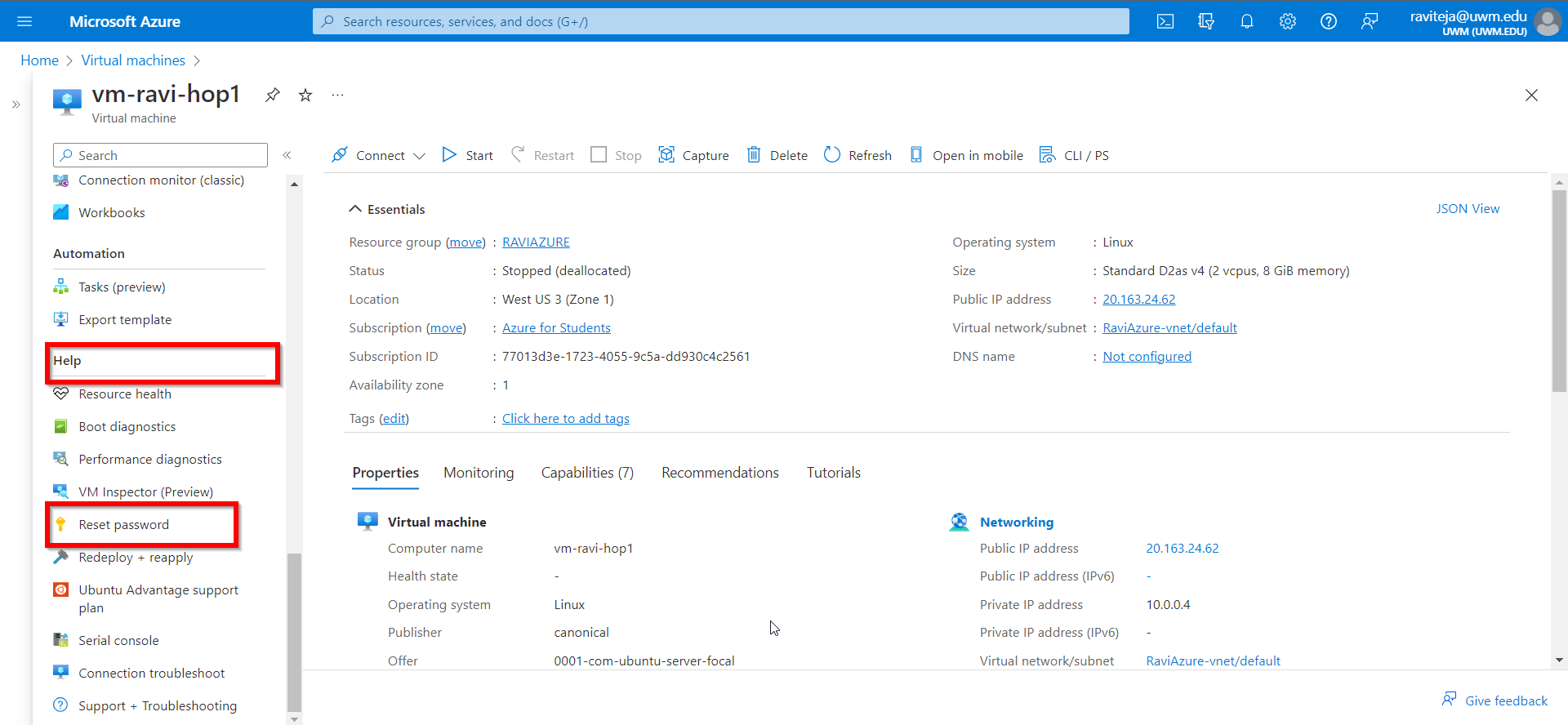Refresh the virtual machine overview

(857, 155)
